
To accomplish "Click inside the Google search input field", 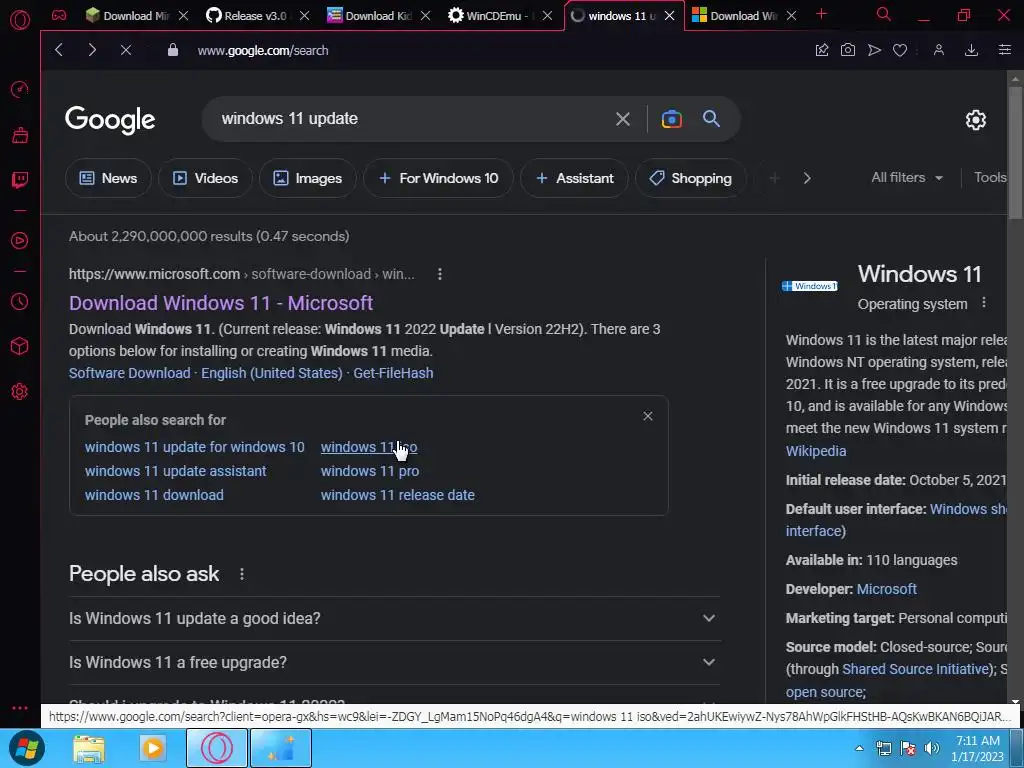I will click(x=411, y=119).
